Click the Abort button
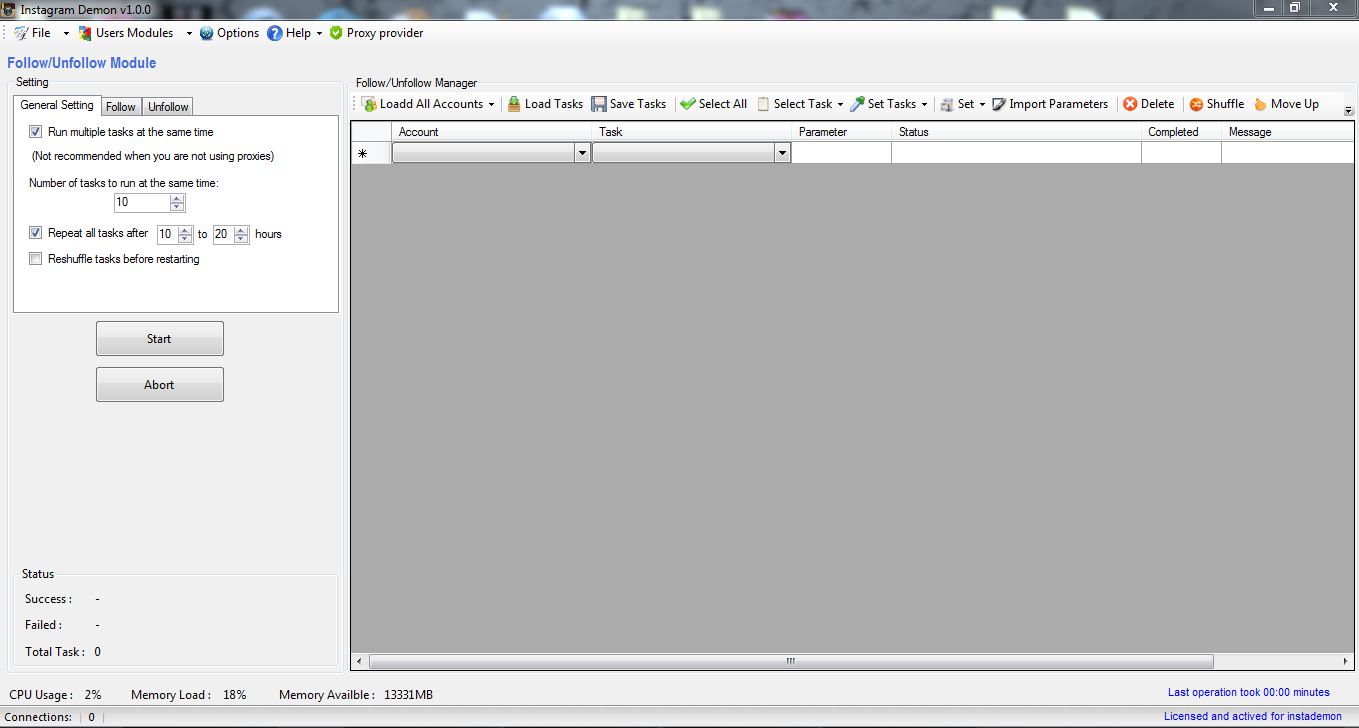This screenshot has height=728, width=1359. coord(159,385)
